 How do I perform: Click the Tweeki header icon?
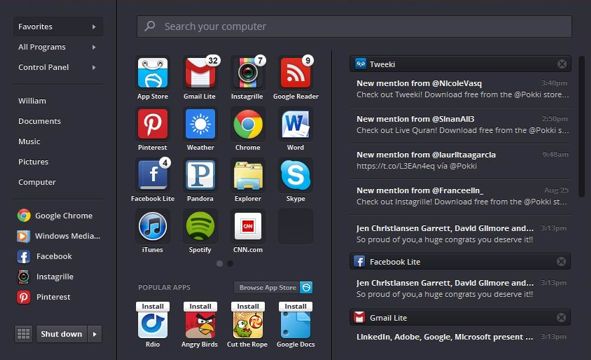pos(360,64)
